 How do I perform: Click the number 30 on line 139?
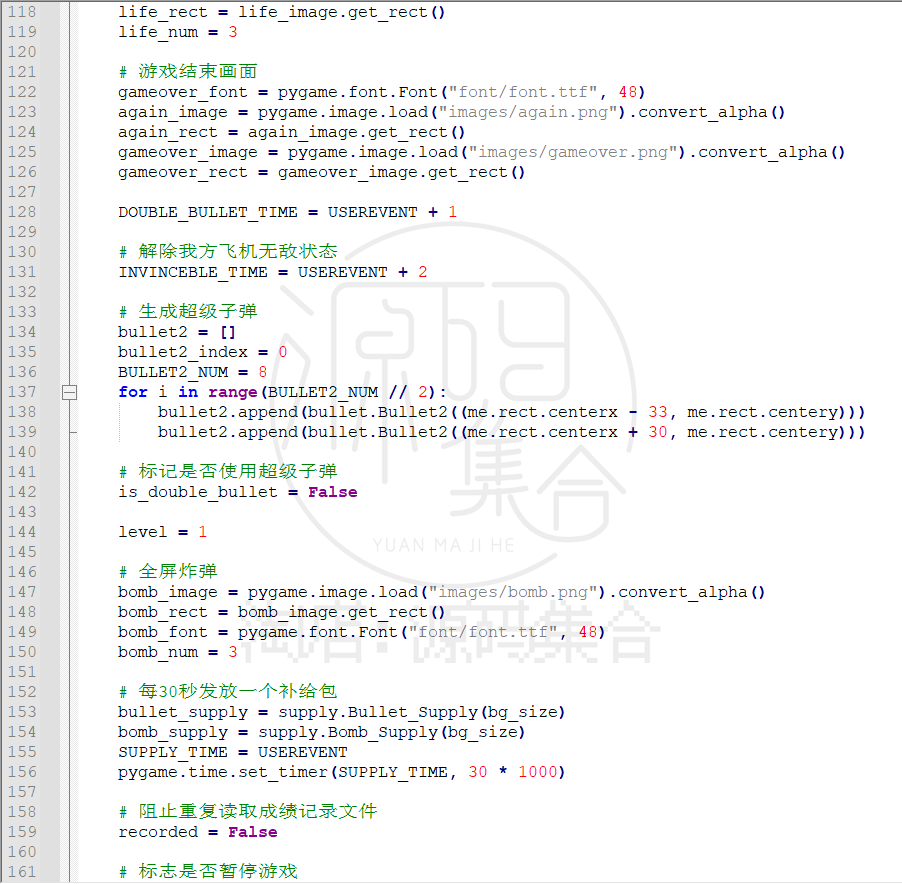658,432
